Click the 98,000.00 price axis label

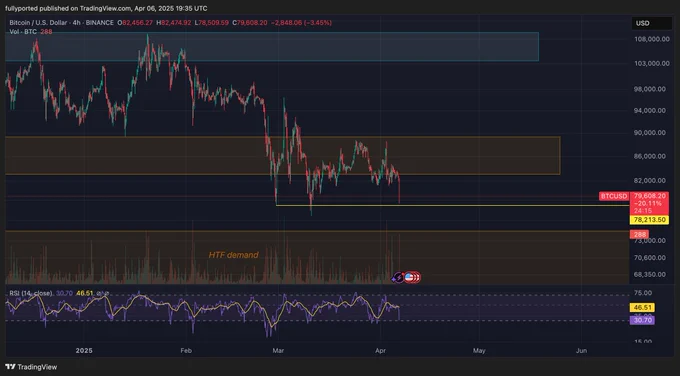pyautogui.click(x=650, y=89)
